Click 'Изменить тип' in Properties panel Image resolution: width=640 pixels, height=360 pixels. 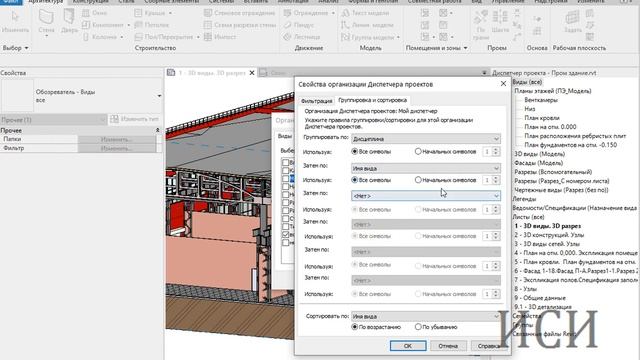pos(134,119)
